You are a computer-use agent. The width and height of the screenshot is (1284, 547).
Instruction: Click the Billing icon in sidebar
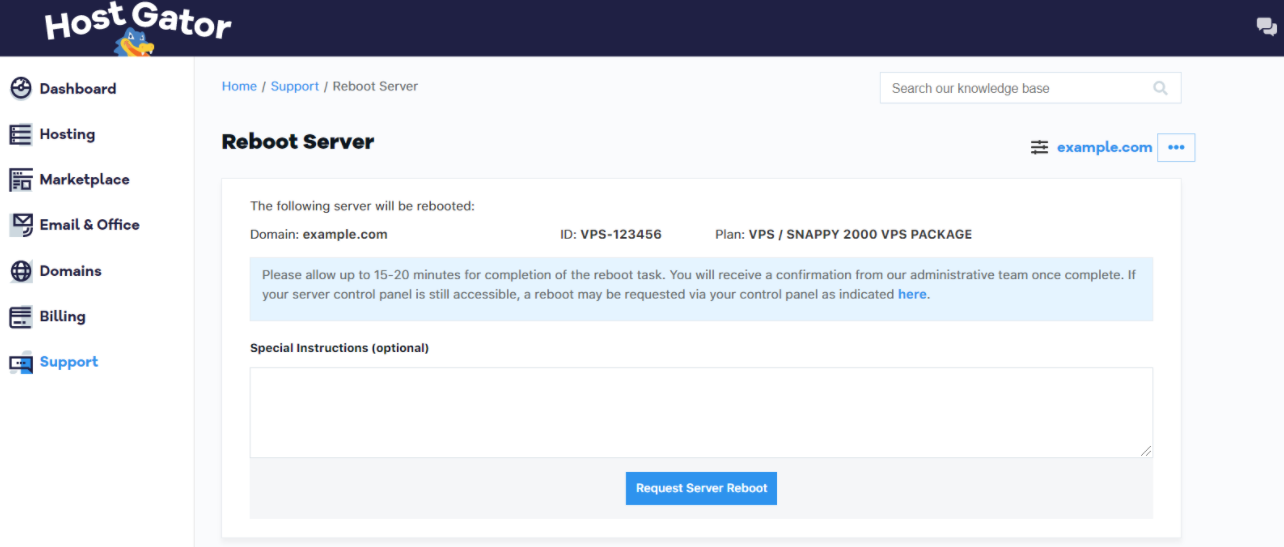[21, 317]
